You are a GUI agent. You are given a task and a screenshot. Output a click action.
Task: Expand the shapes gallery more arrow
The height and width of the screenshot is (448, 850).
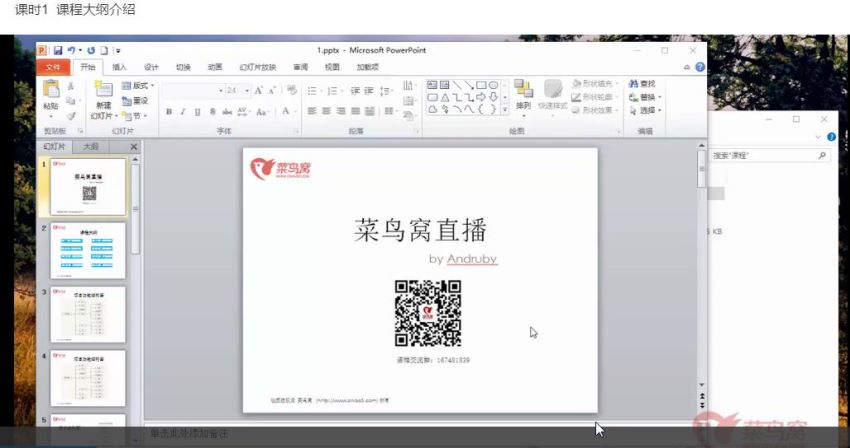click(505, 110)
